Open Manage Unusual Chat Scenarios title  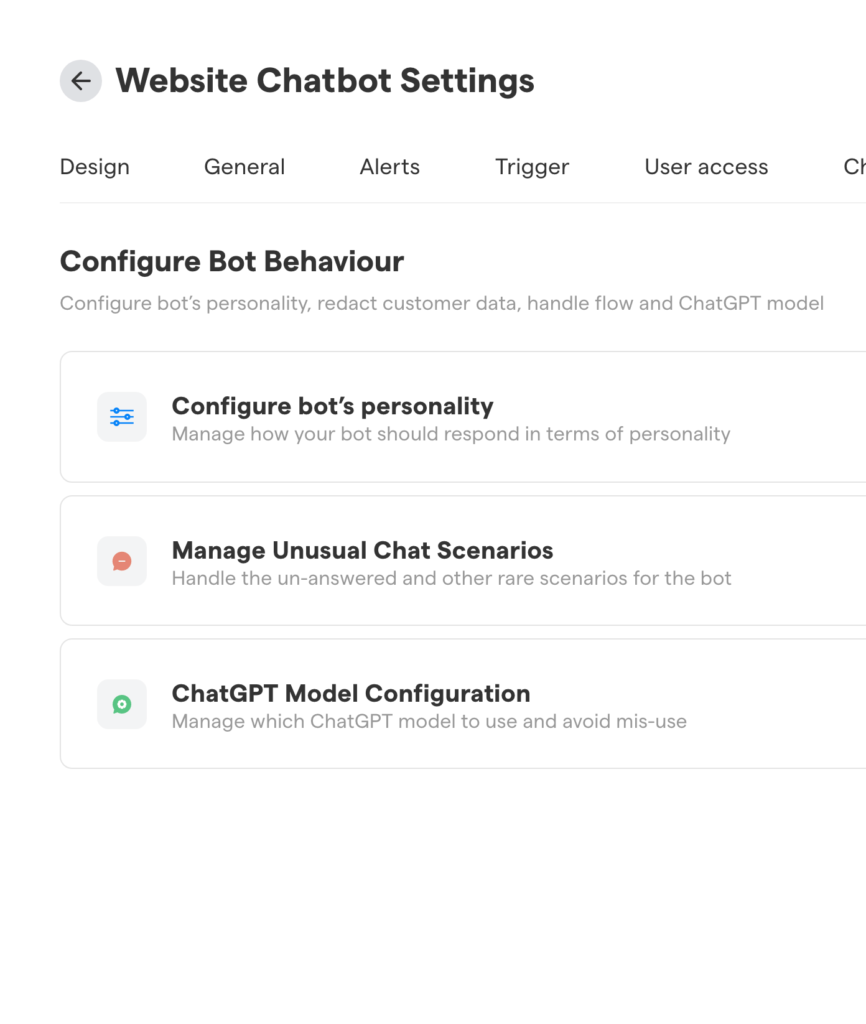point(362,550)
